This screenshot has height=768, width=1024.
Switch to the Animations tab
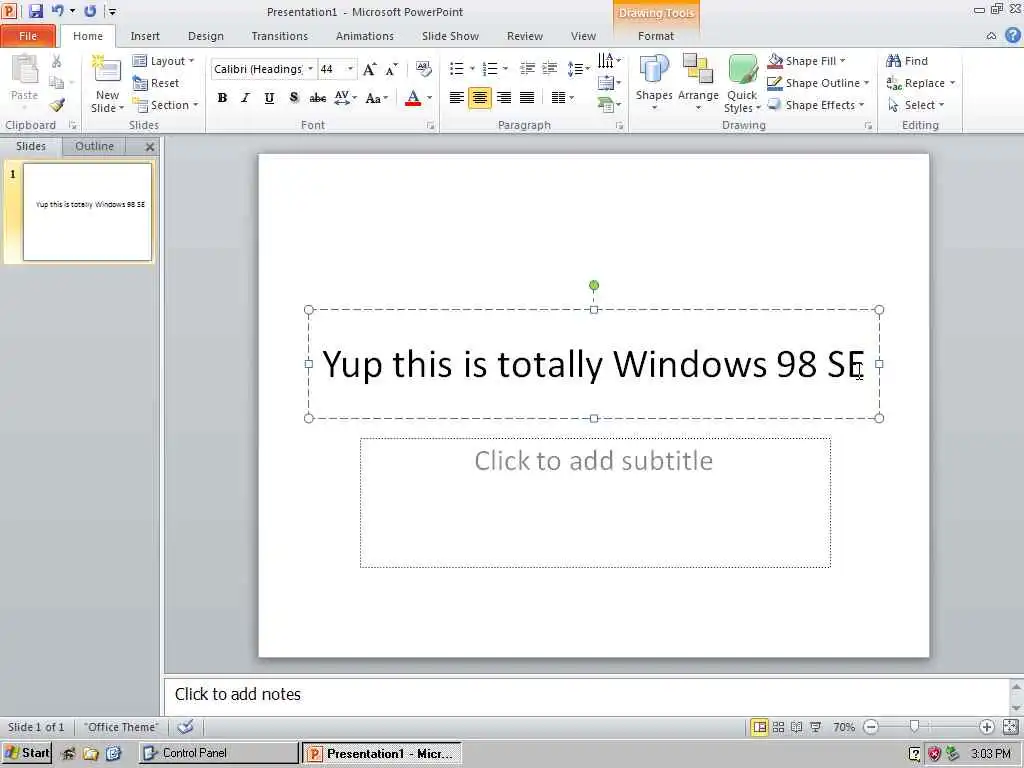364,36
